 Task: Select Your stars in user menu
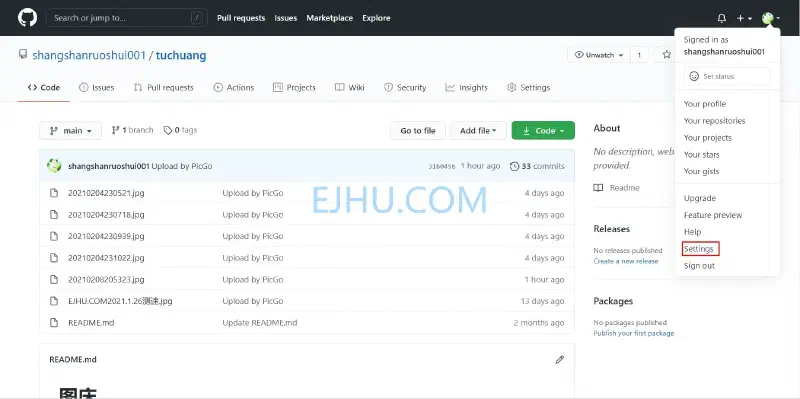[702, 155]
